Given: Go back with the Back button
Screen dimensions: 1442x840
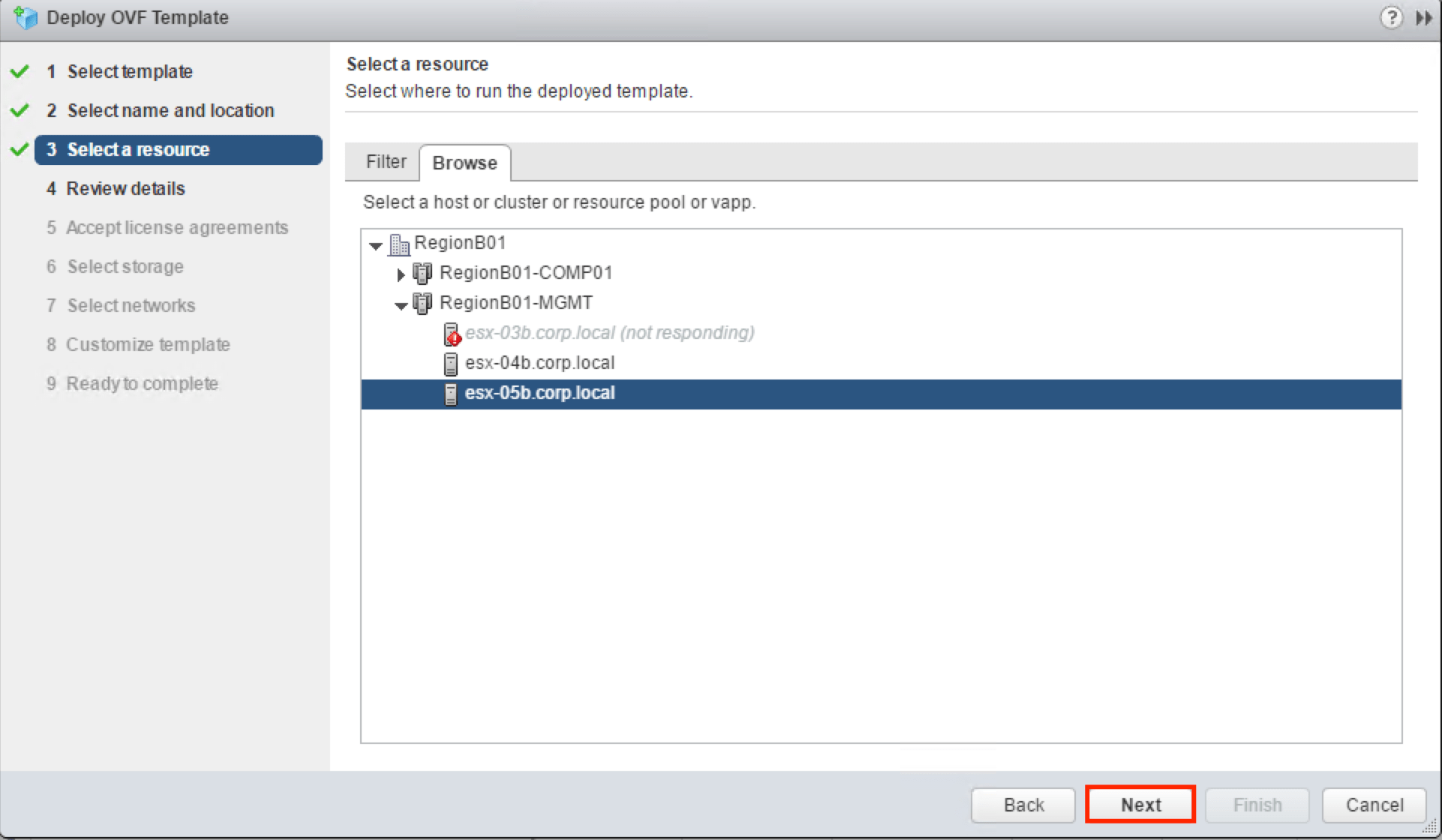Looking at the screenshot, I should pos(1023,805).
